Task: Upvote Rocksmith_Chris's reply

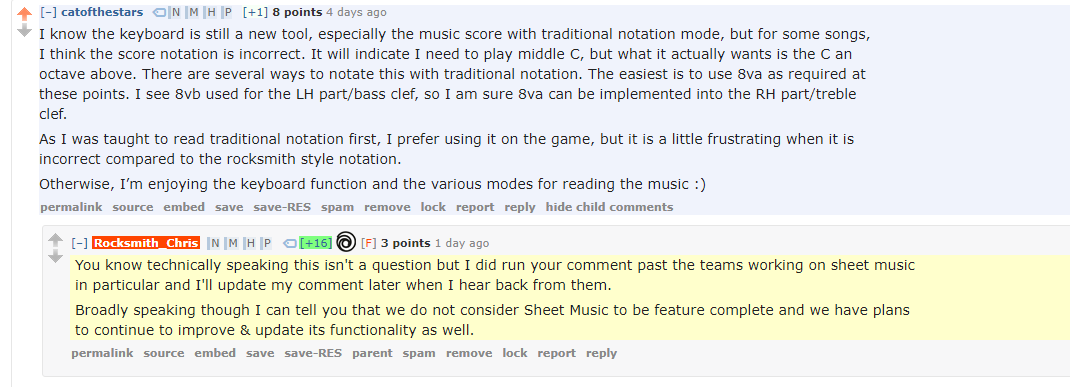Action: pos(56,241)
